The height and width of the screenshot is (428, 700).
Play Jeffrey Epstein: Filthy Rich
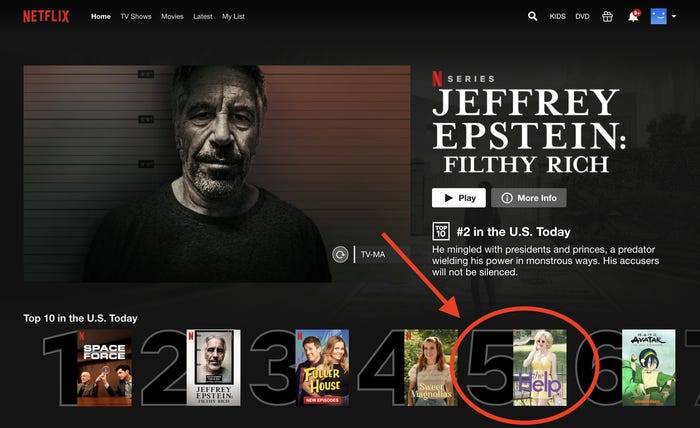458,198
